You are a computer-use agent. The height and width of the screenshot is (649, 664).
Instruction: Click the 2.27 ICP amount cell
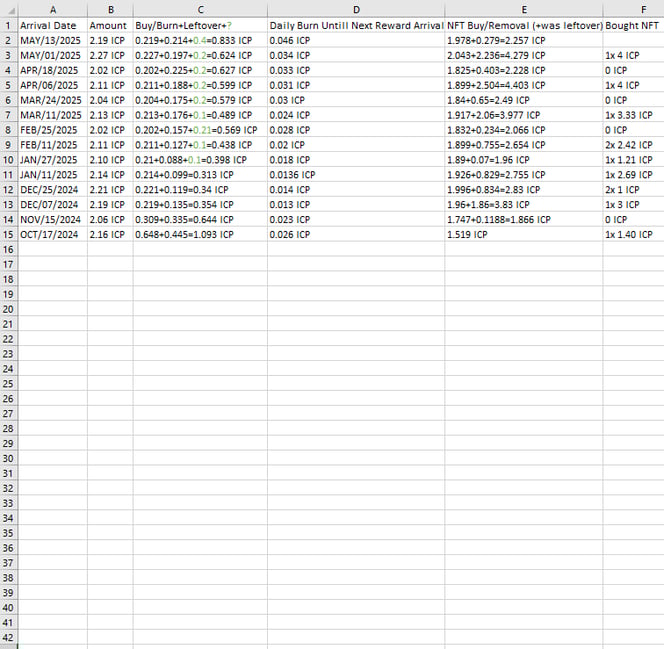[110, 55]
